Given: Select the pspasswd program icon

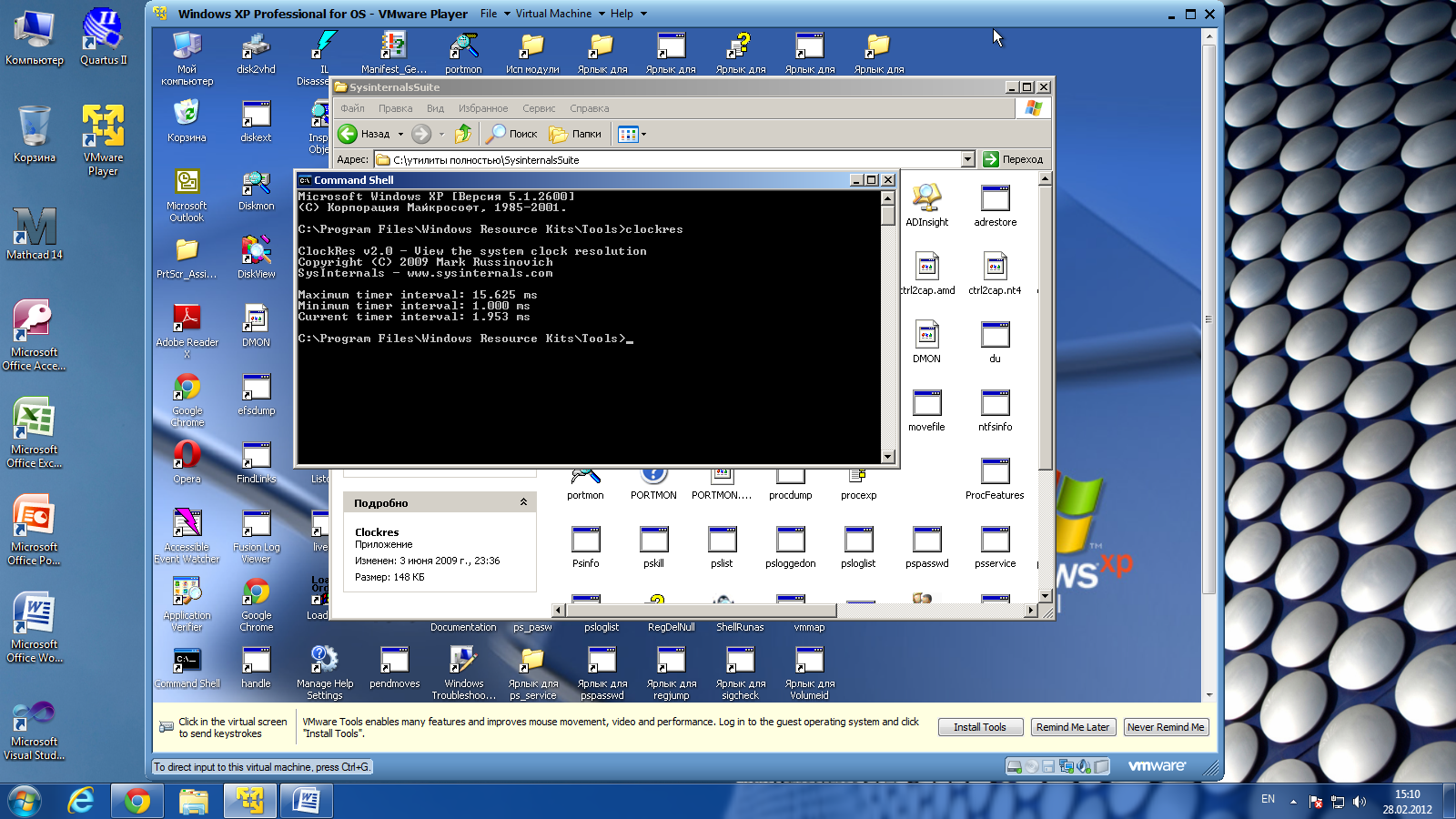Looking at the screenshot, I should [926, 545].
